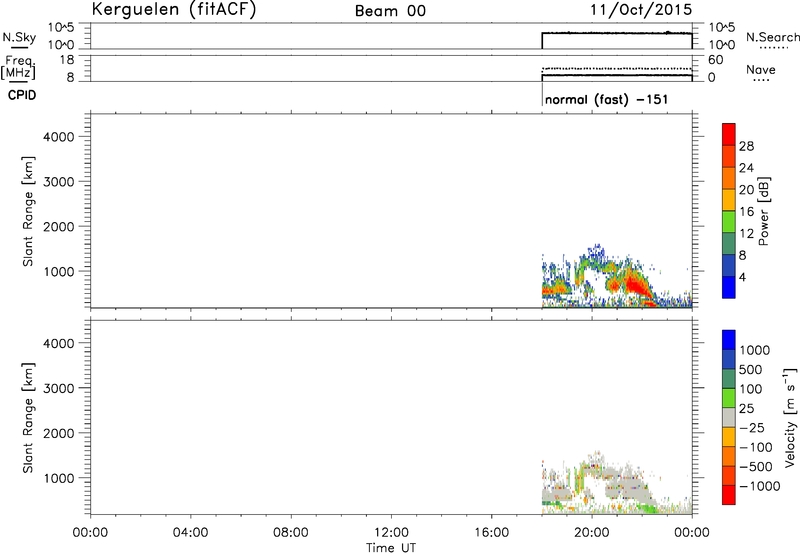Click the "Kerguelen (fitACF)" title text
Screen dimensions: 800x554
(x=173, y=10)
